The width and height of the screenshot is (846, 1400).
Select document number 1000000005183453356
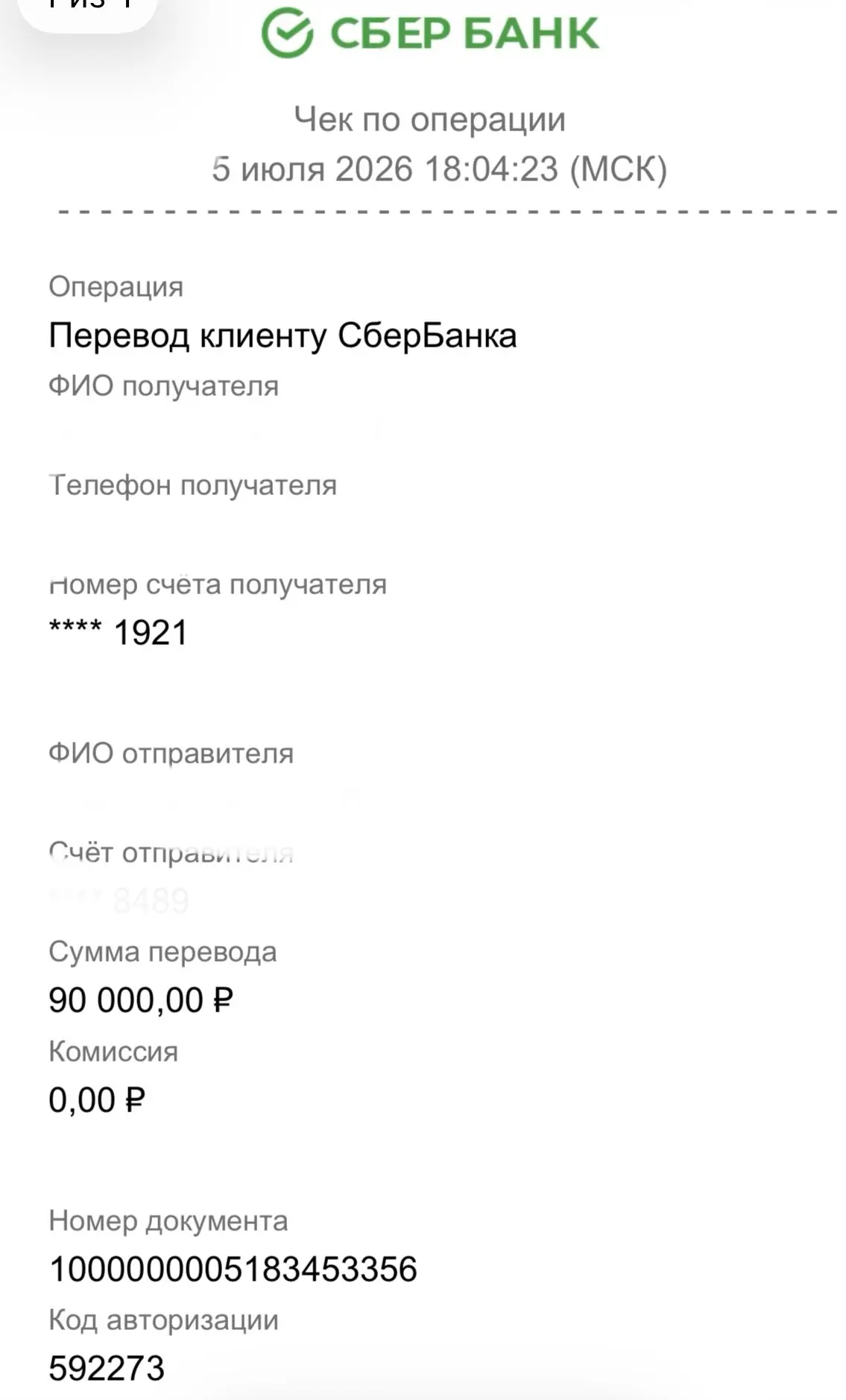233,1270
